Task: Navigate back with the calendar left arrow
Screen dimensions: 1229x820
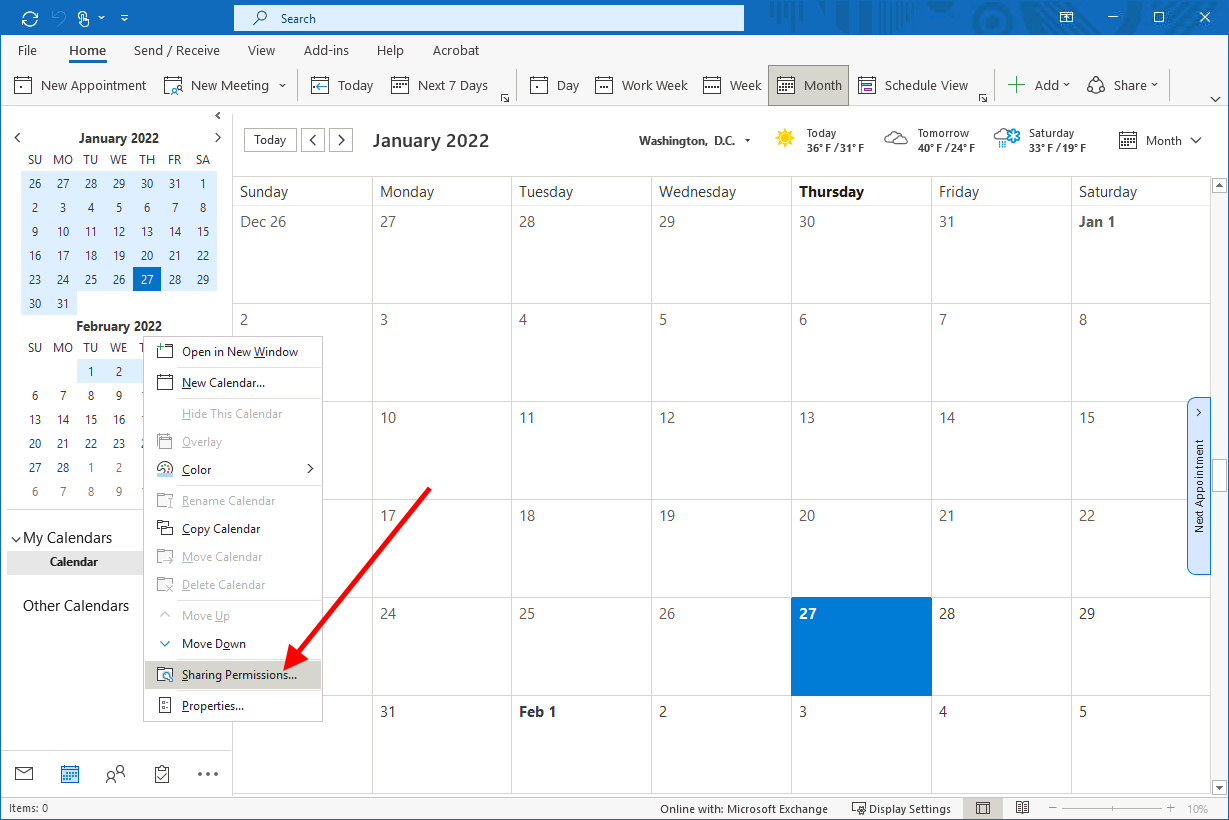Action: point(313,140)
